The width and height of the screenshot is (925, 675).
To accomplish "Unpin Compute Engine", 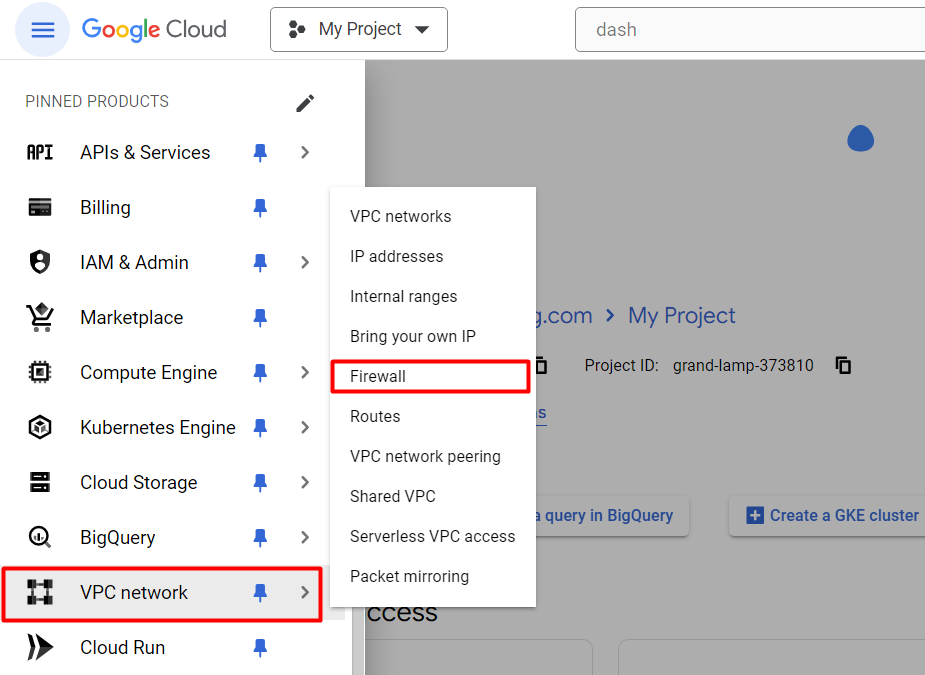I will coord(260,372).
